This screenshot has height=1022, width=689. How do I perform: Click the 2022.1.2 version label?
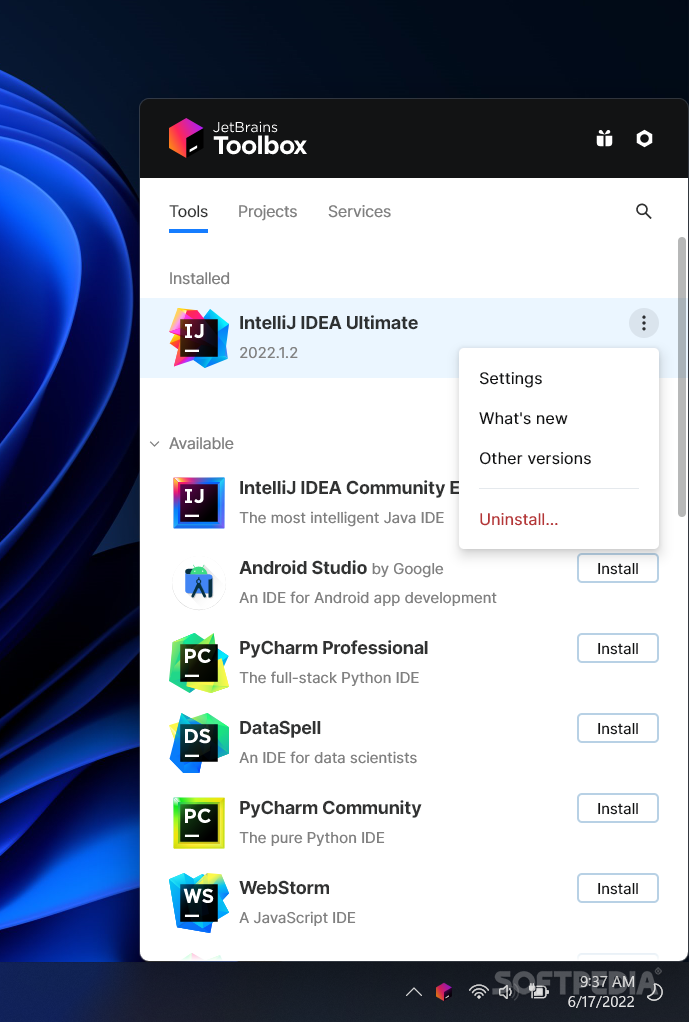pos(269,353)
